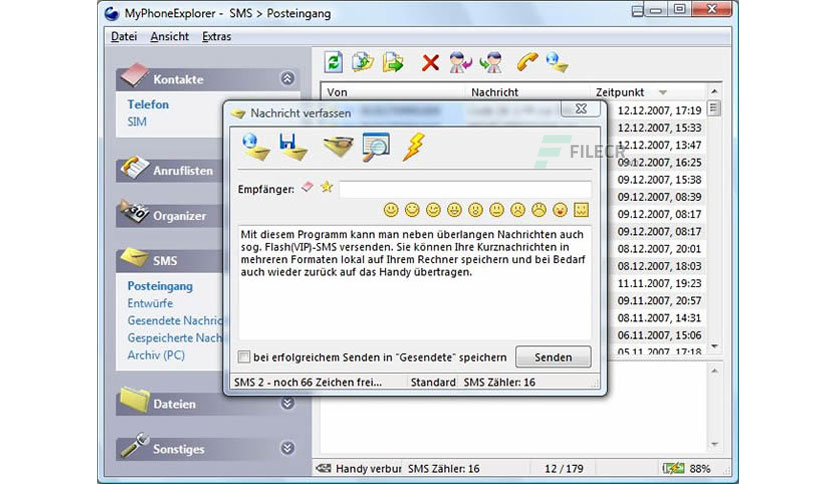Insert the surprised face emoticon

475,210
